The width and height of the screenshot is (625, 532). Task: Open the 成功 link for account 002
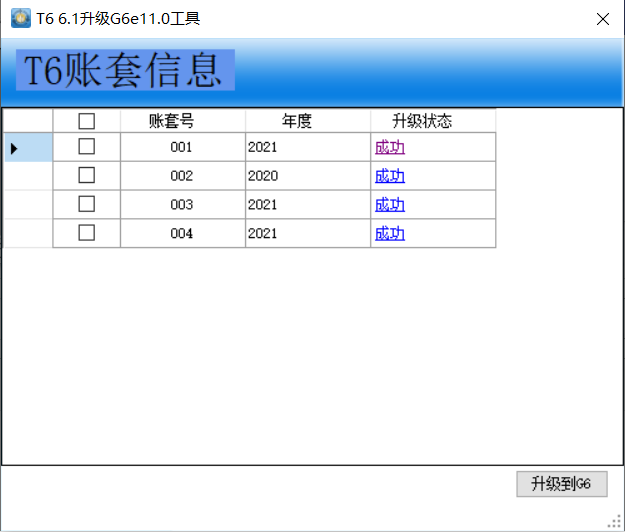pos(390,176)
